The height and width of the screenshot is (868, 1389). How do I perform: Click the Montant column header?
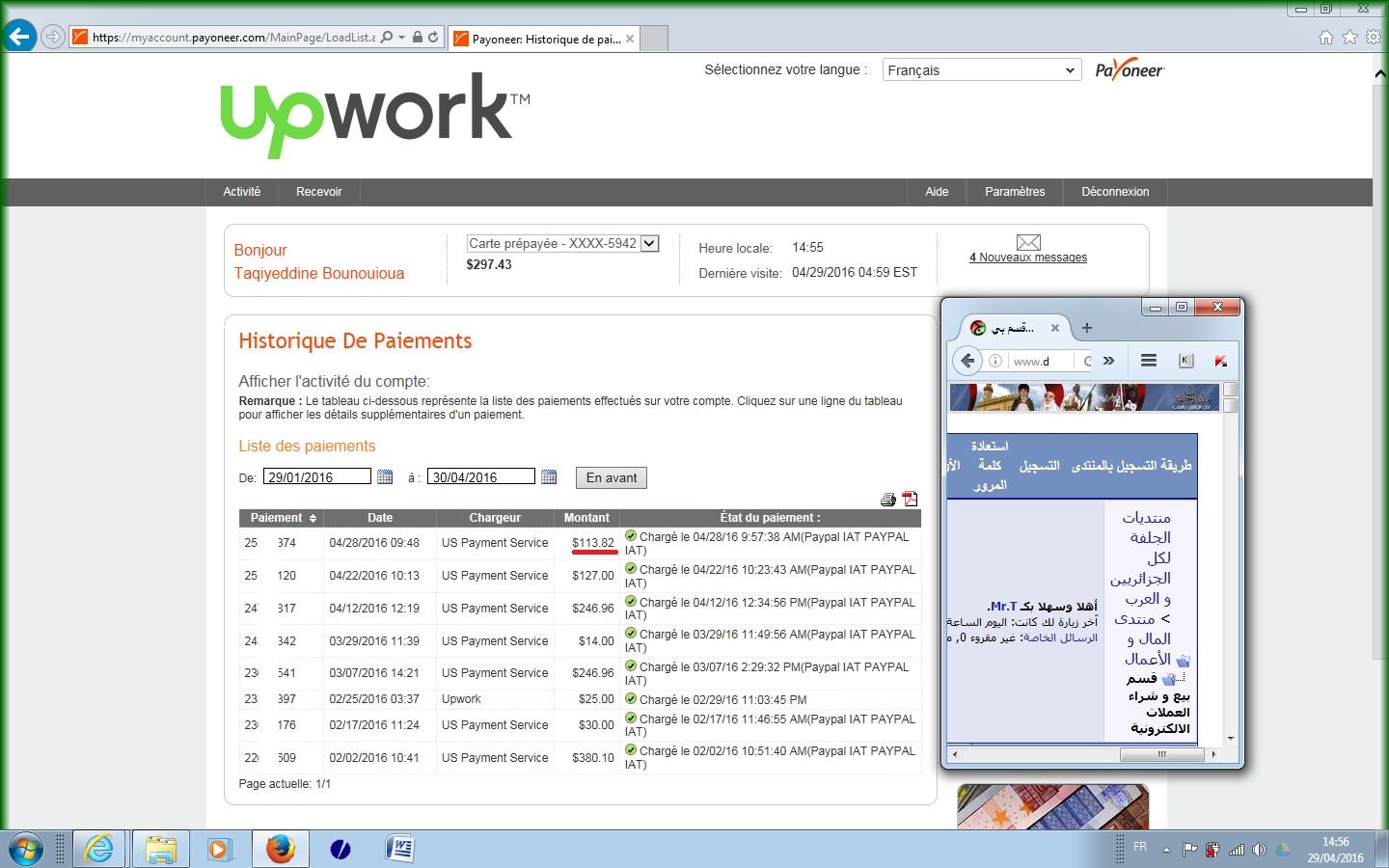(x=586, y=518)
